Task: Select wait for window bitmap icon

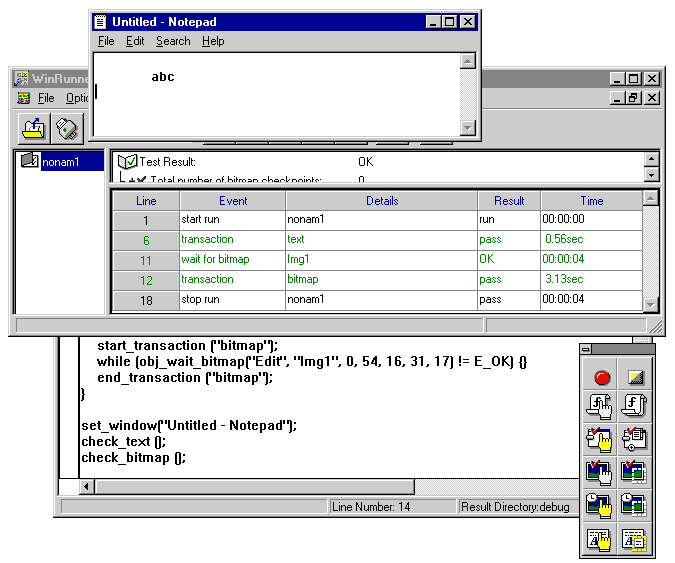Action: pos(602,505)
